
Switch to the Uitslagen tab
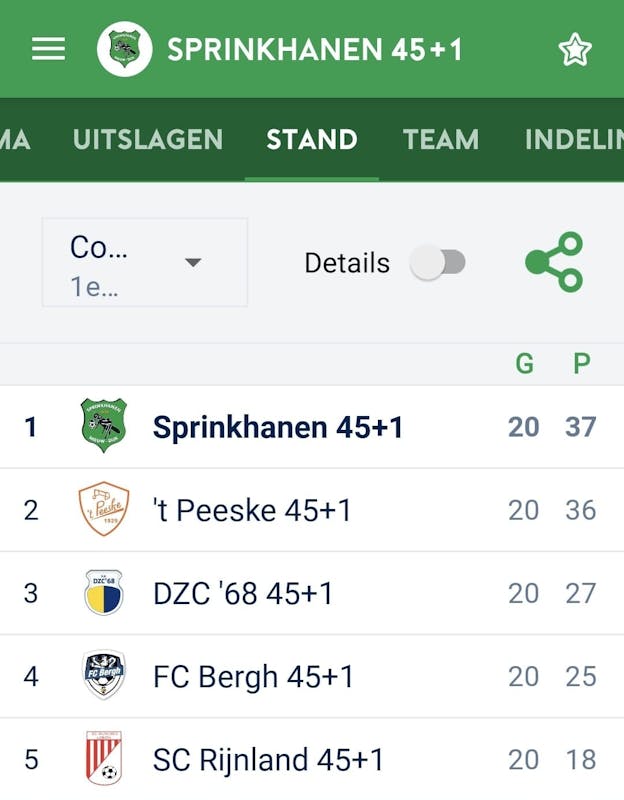(148, 139)
